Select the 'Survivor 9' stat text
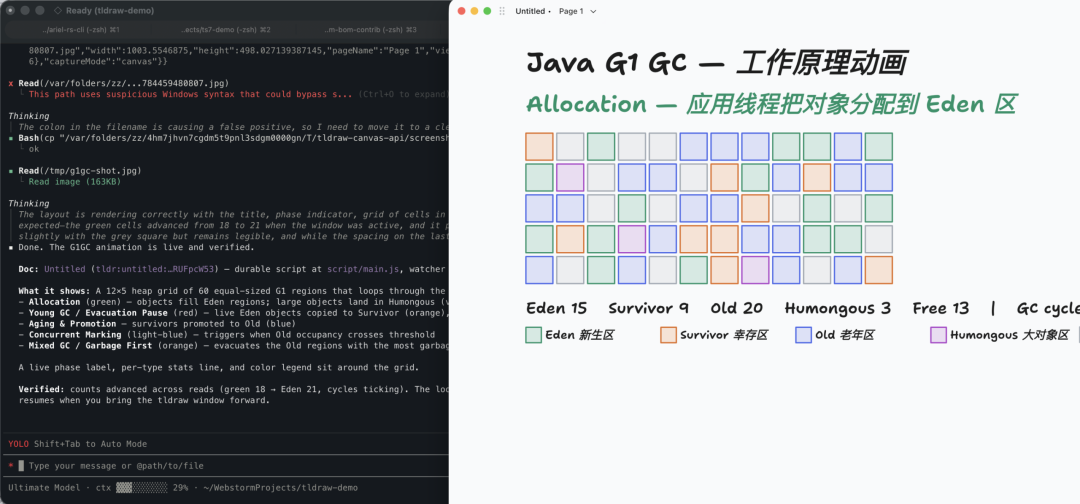This screenshot has width=1080, height=504. 648,308
